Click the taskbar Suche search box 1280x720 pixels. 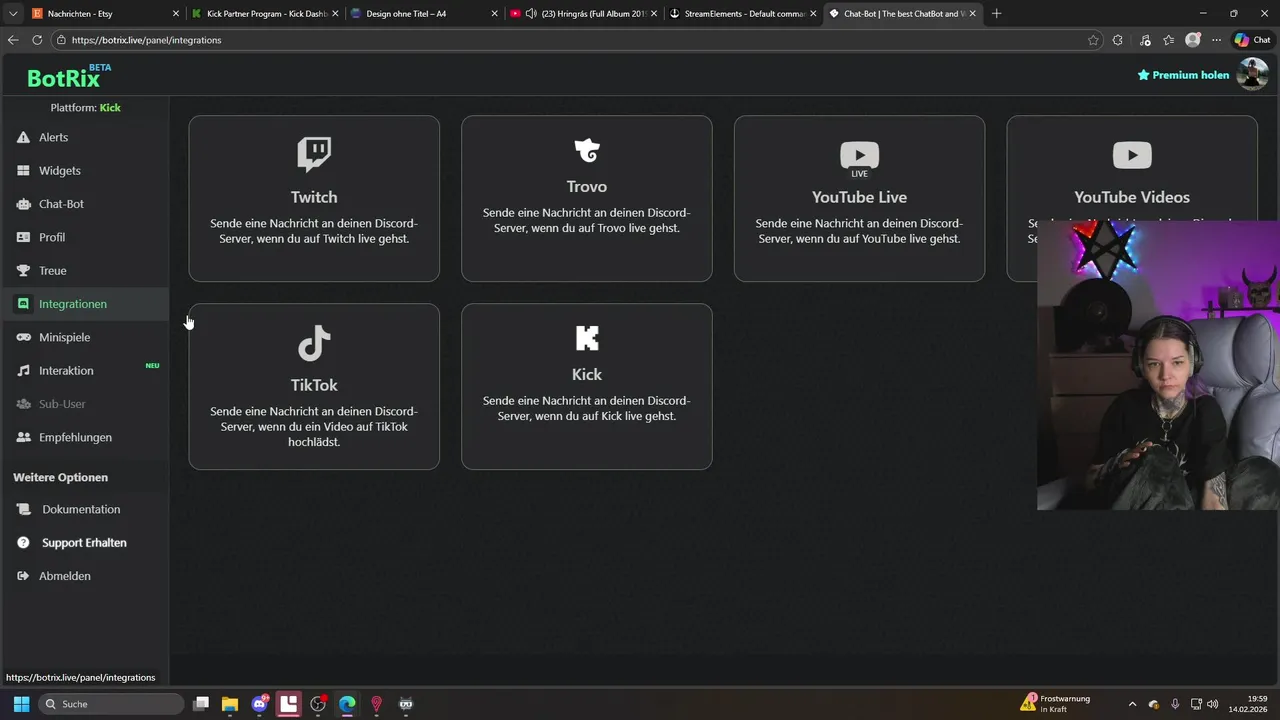(112, 704)
